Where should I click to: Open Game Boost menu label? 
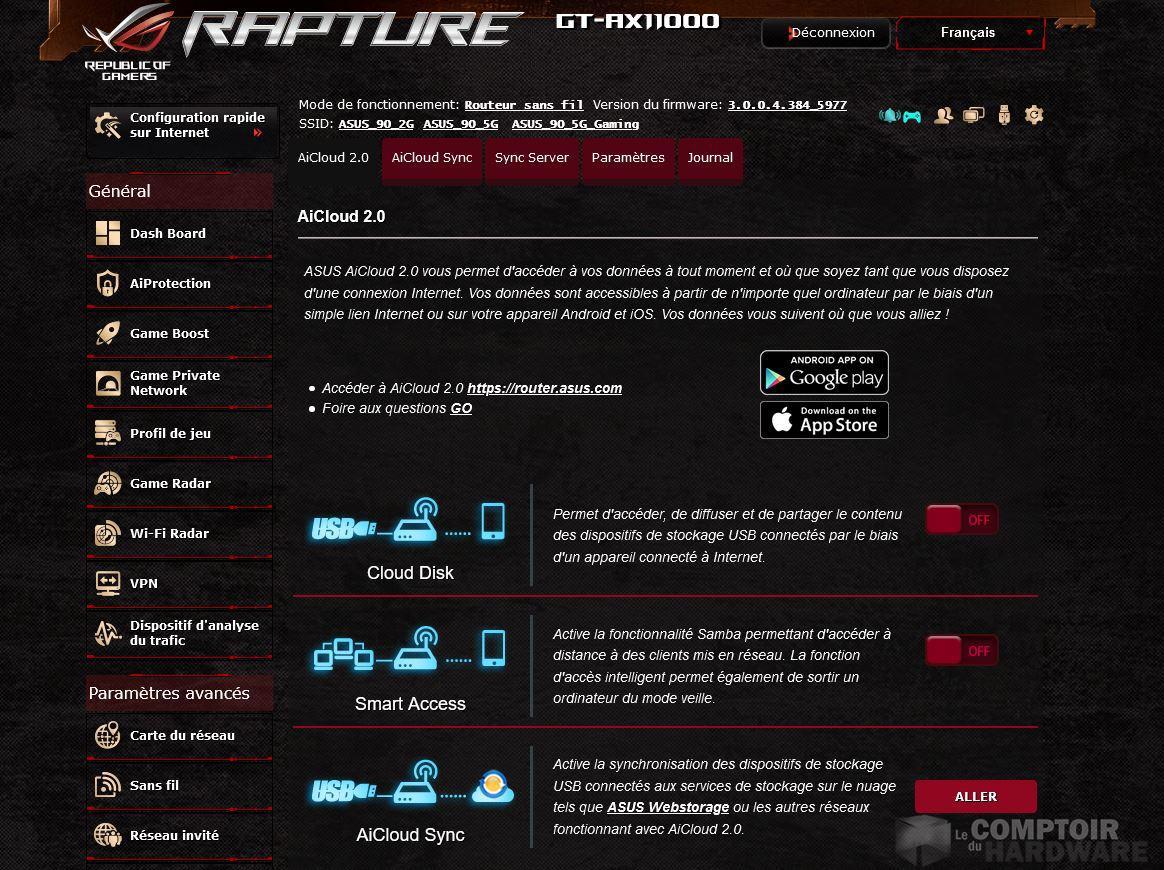169,333
